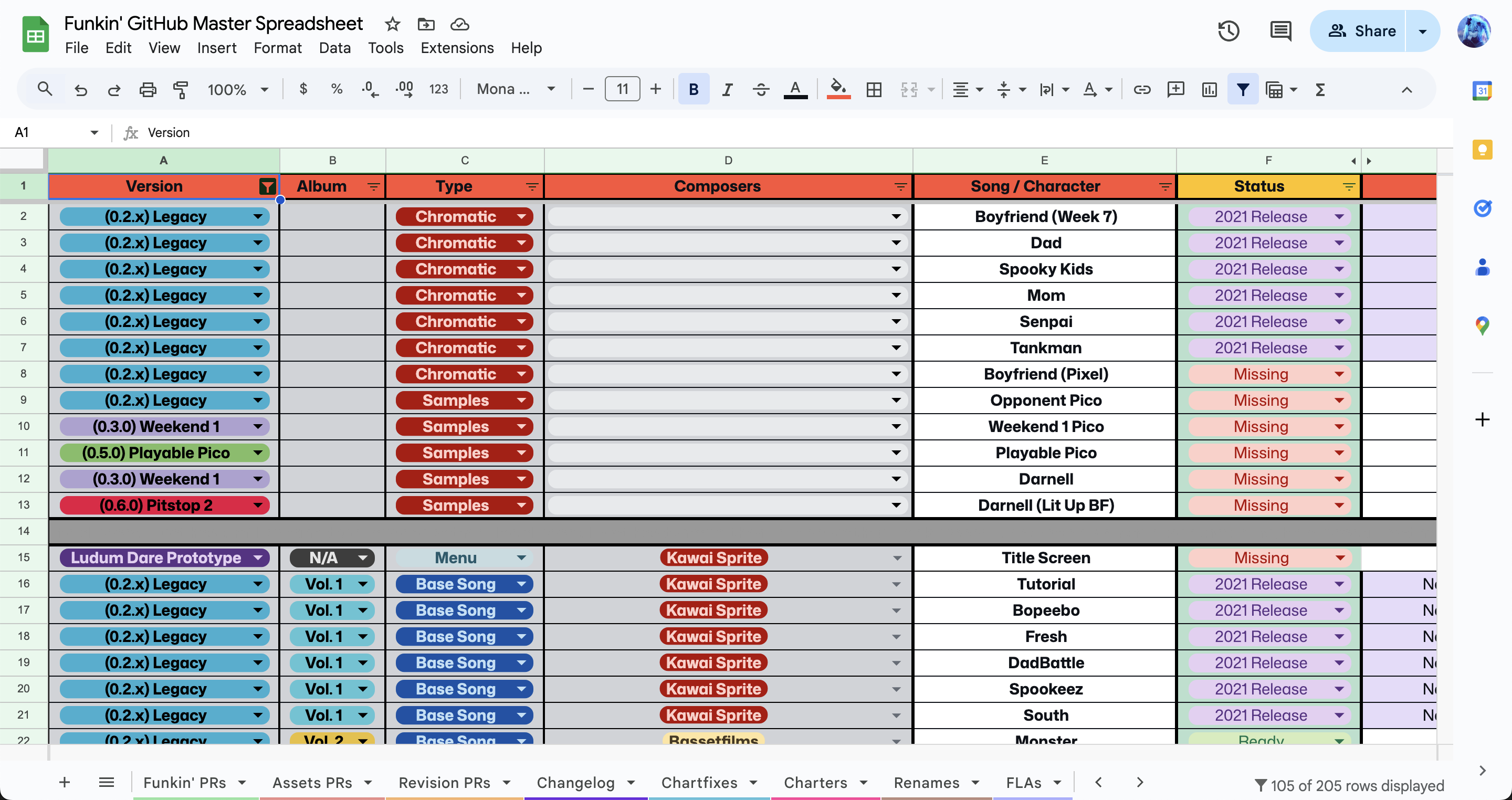Open the borders icon
Screen dimensions: 1512x800
(x=874, y=89)
